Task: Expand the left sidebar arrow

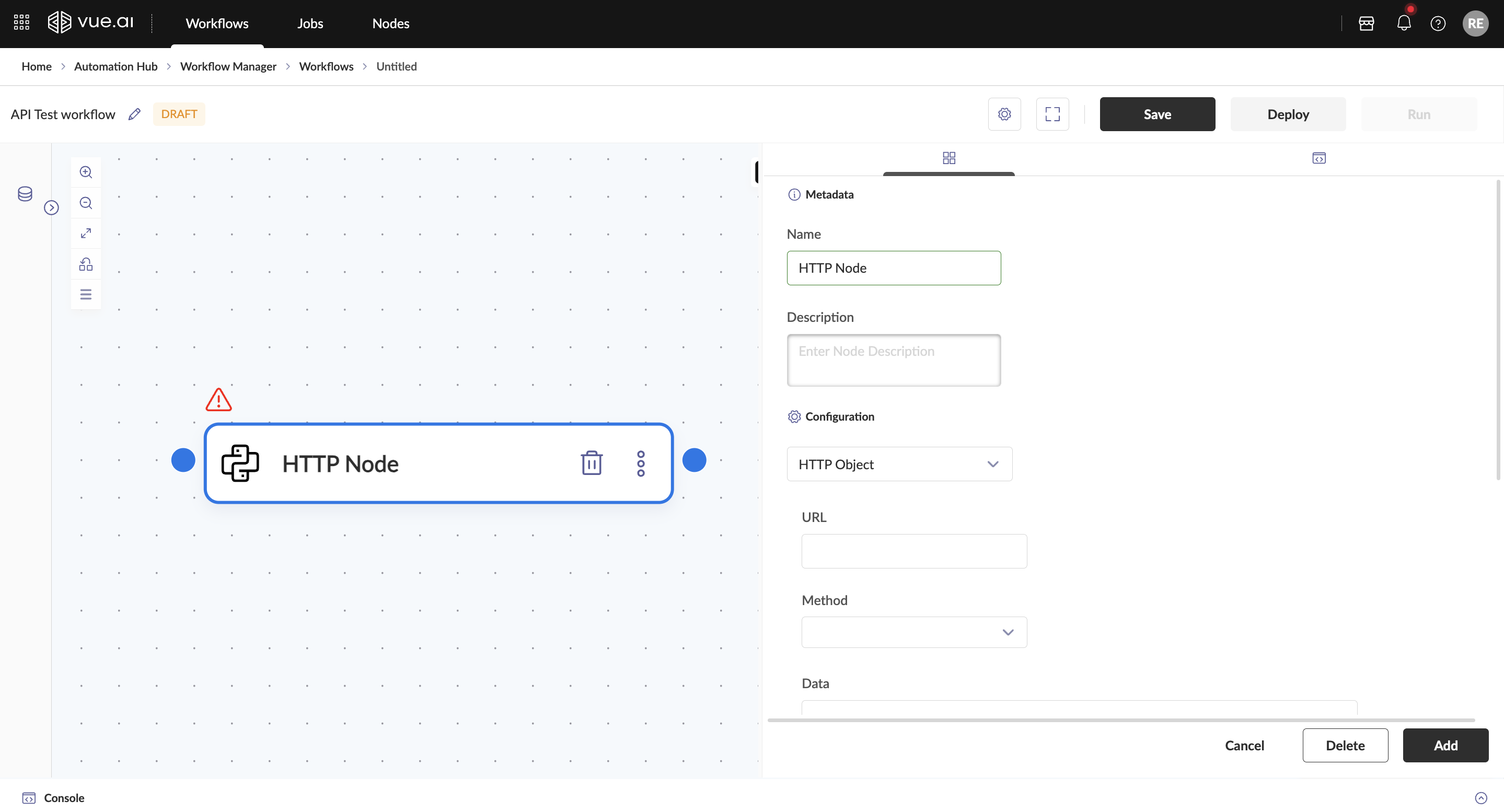Action: tap(51, 208)
